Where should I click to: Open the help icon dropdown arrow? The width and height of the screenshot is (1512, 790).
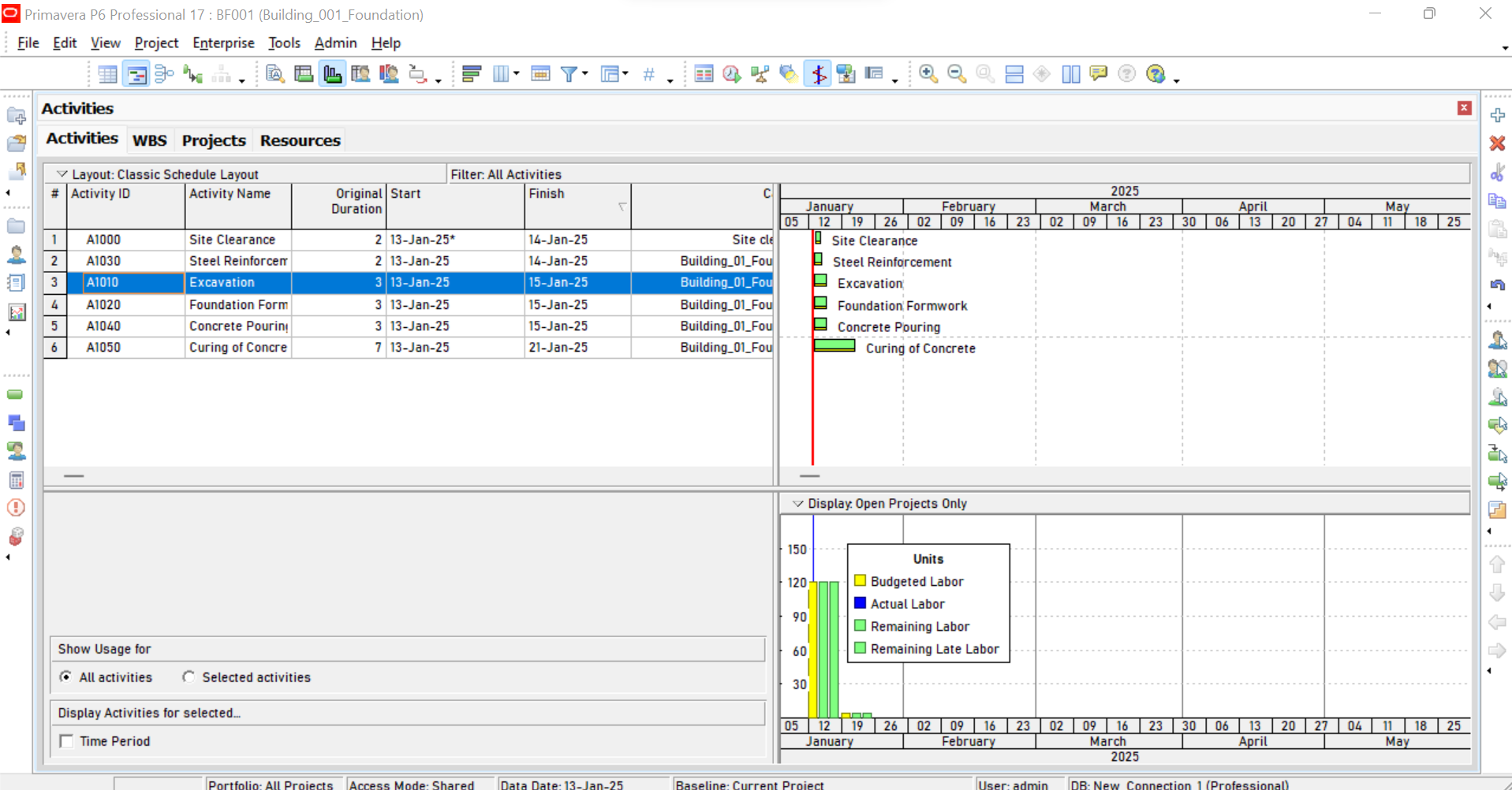1177,80
